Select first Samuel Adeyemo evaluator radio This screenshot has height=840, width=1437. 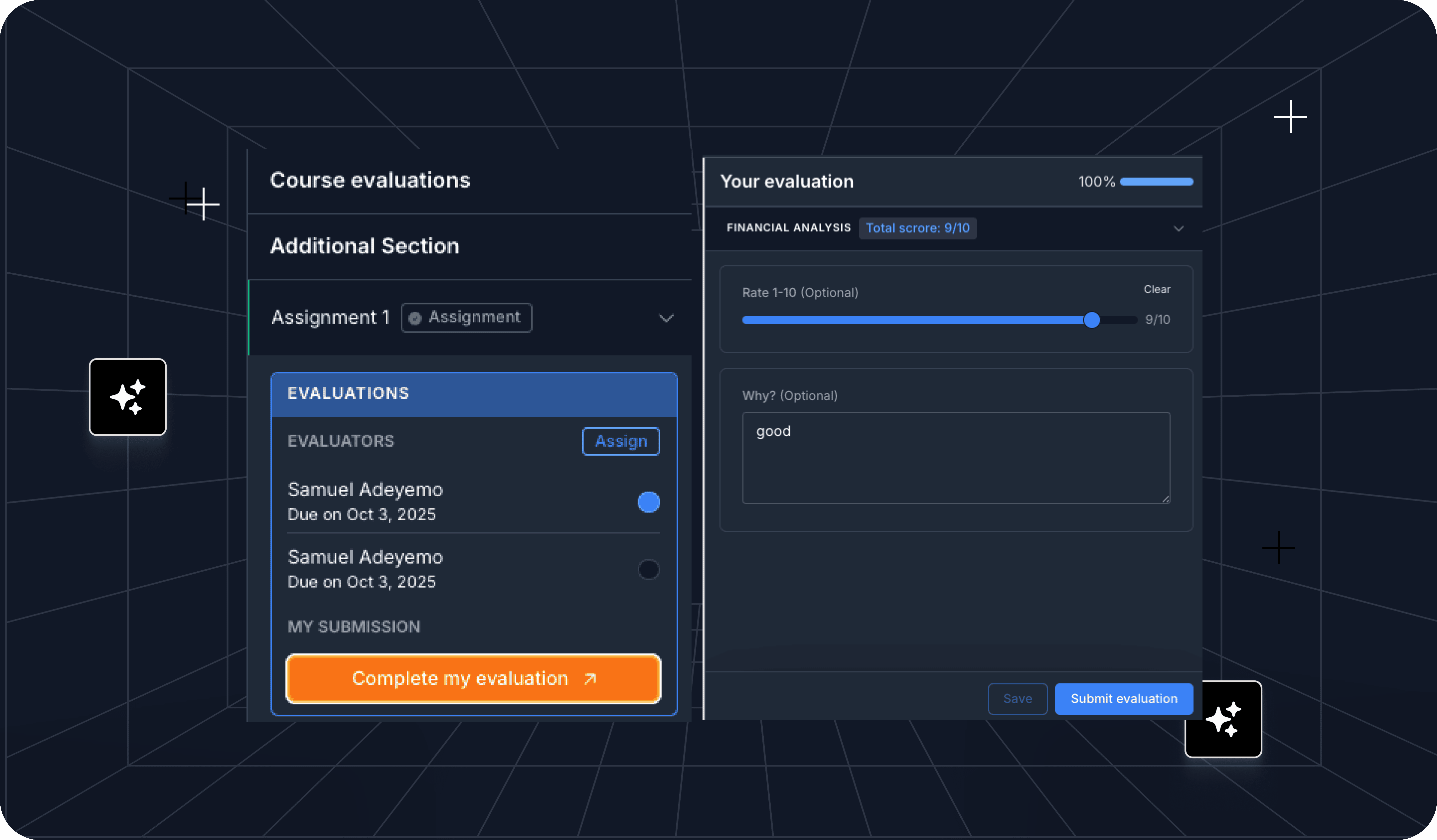648,502
